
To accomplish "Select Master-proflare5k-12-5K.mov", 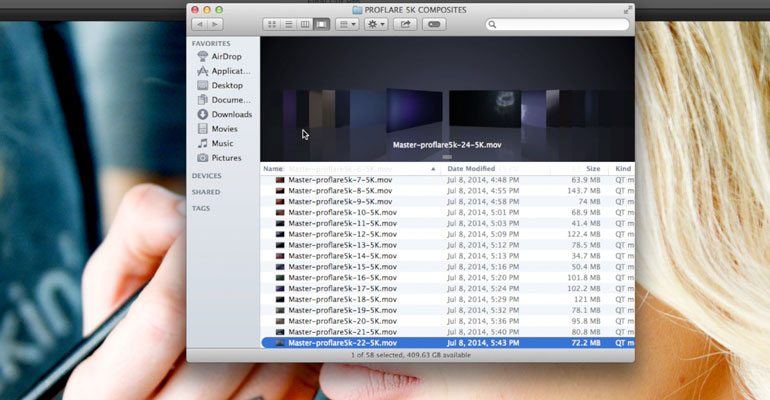I will tap(447, 234).
